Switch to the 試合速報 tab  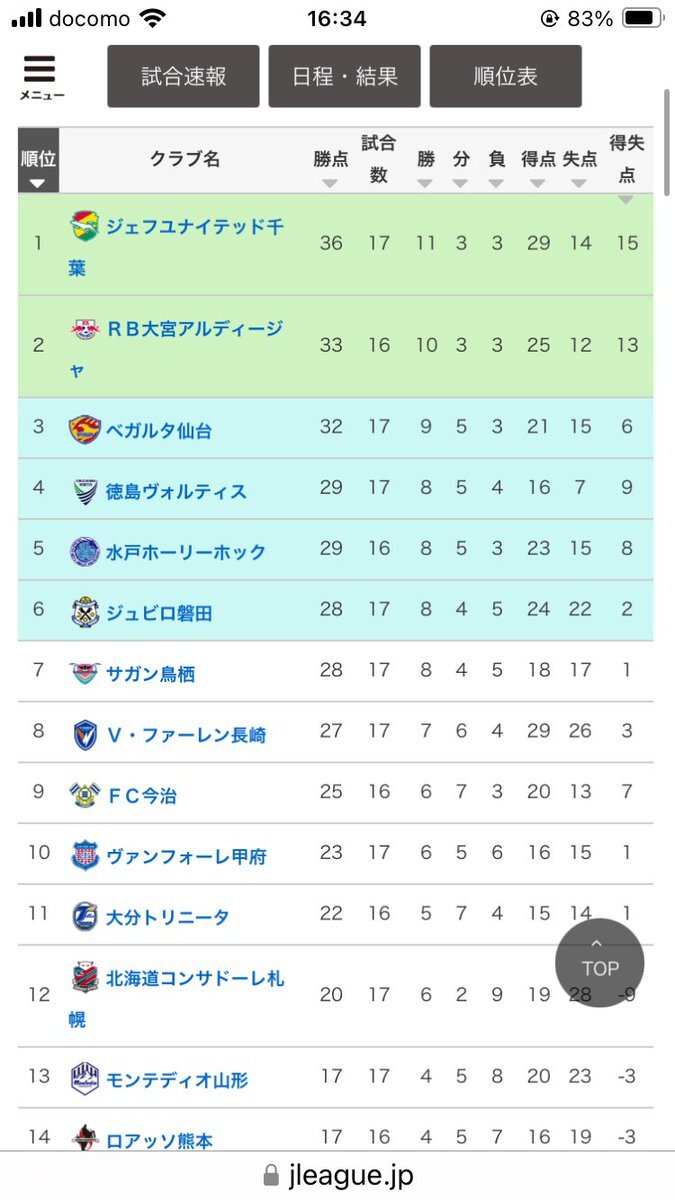point(183,76)
